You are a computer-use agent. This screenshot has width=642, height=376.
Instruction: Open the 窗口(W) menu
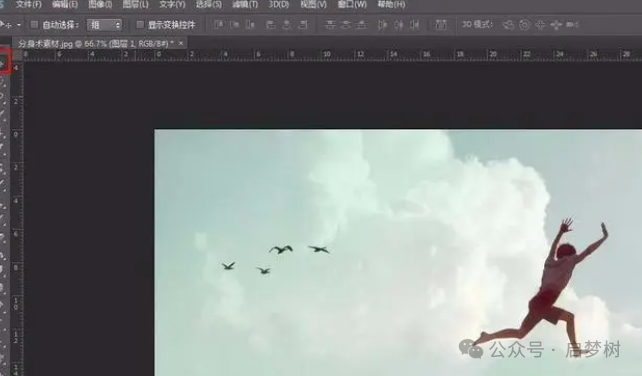[x=352, y=5]
